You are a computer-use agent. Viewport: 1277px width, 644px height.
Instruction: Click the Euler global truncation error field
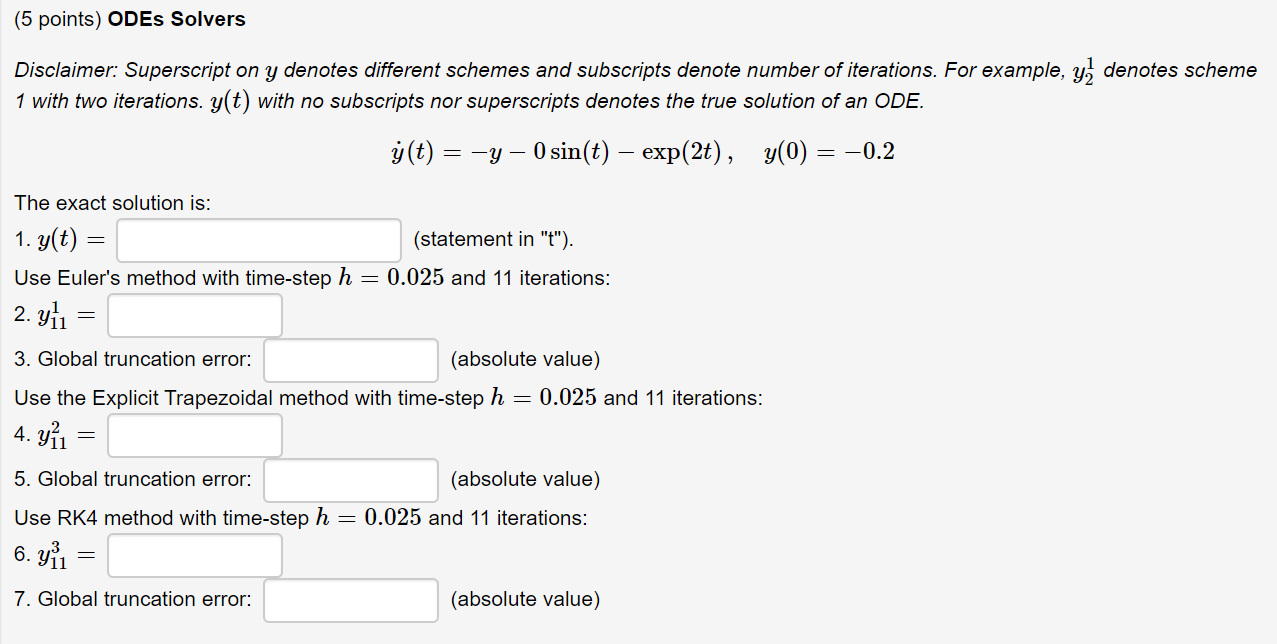[x=350, y=360]
